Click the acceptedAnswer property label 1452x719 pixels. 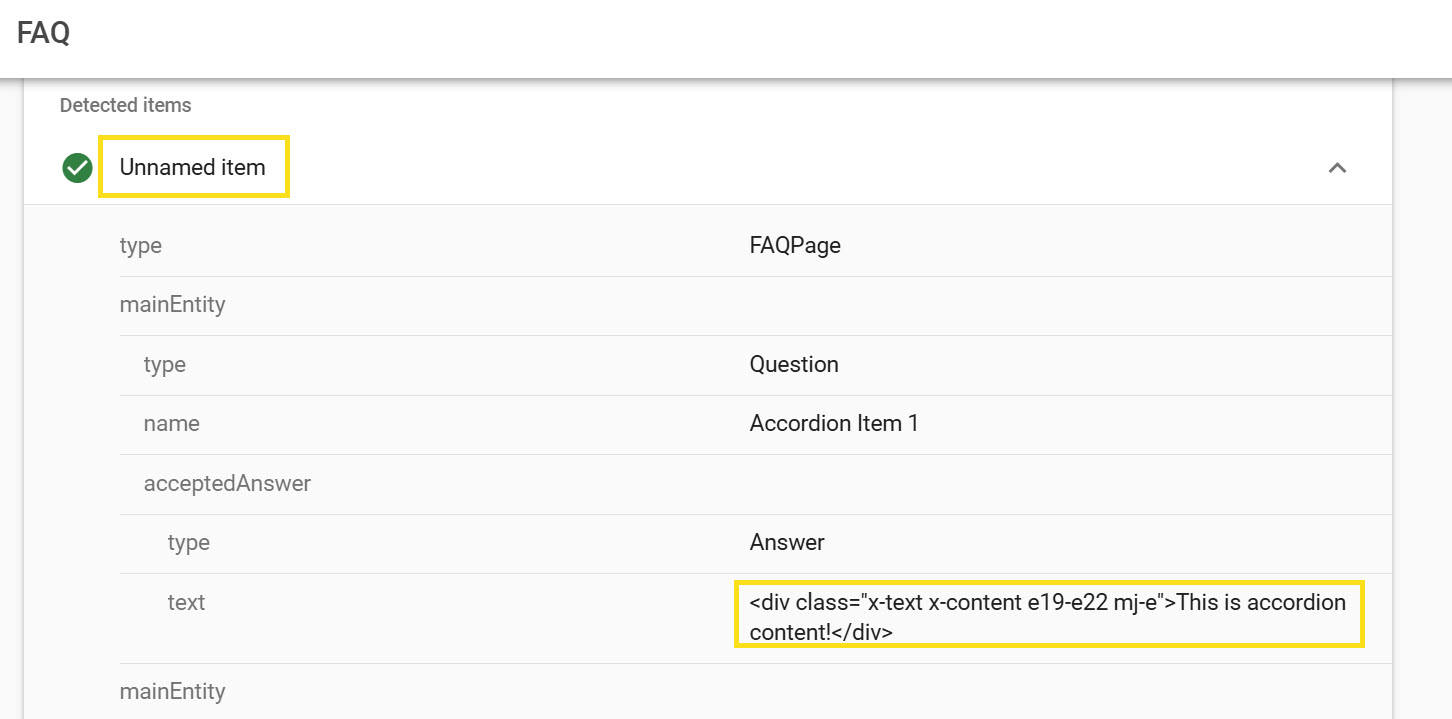pyautogui.click(x=227, y=484)
